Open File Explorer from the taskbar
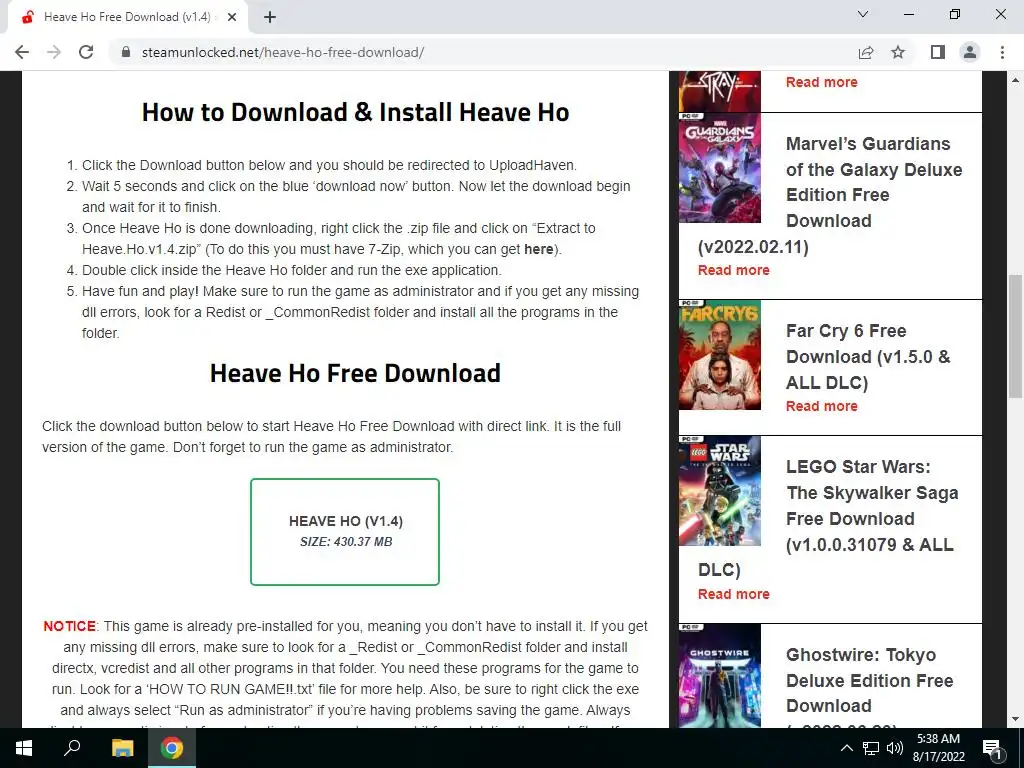Screen dimensions: 1024x768 pos(122,748)
